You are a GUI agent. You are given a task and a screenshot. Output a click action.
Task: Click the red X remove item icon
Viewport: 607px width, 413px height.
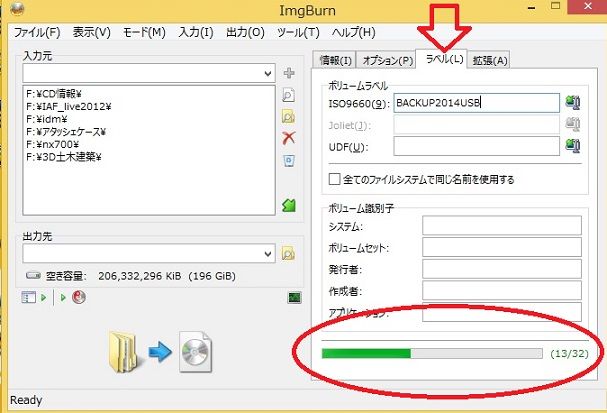289,138
